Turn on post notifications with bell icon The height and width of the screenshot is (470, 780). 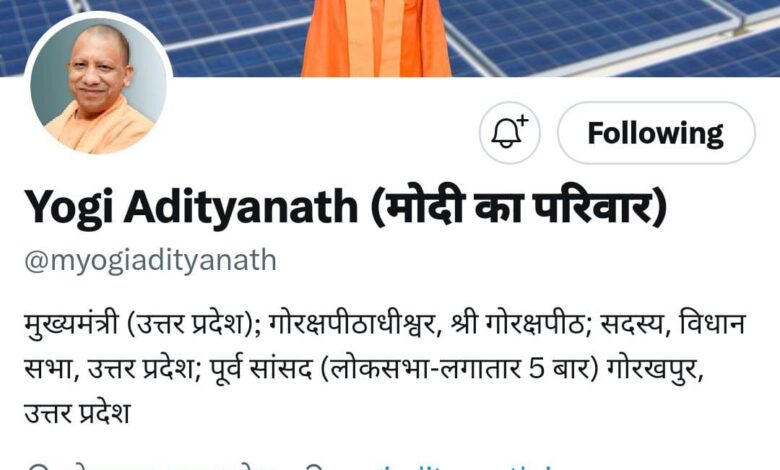509,133
